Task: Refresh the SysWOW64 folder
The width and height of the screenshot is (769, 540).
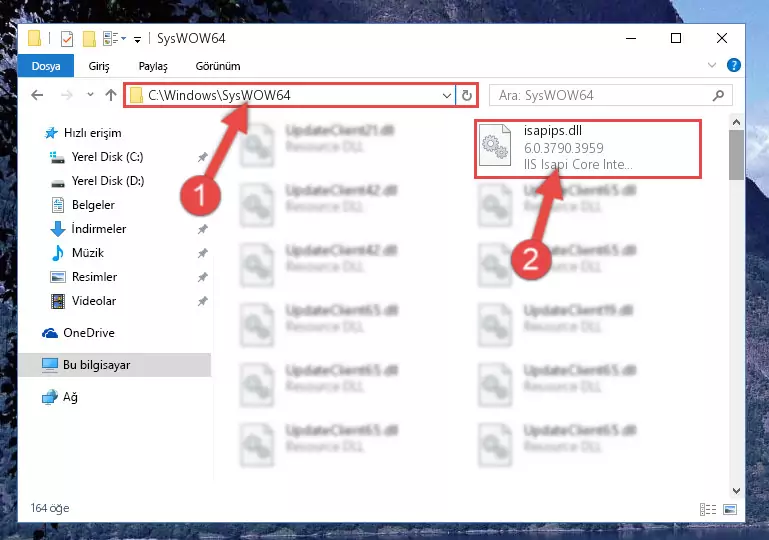Action: (x=467, y=95)
